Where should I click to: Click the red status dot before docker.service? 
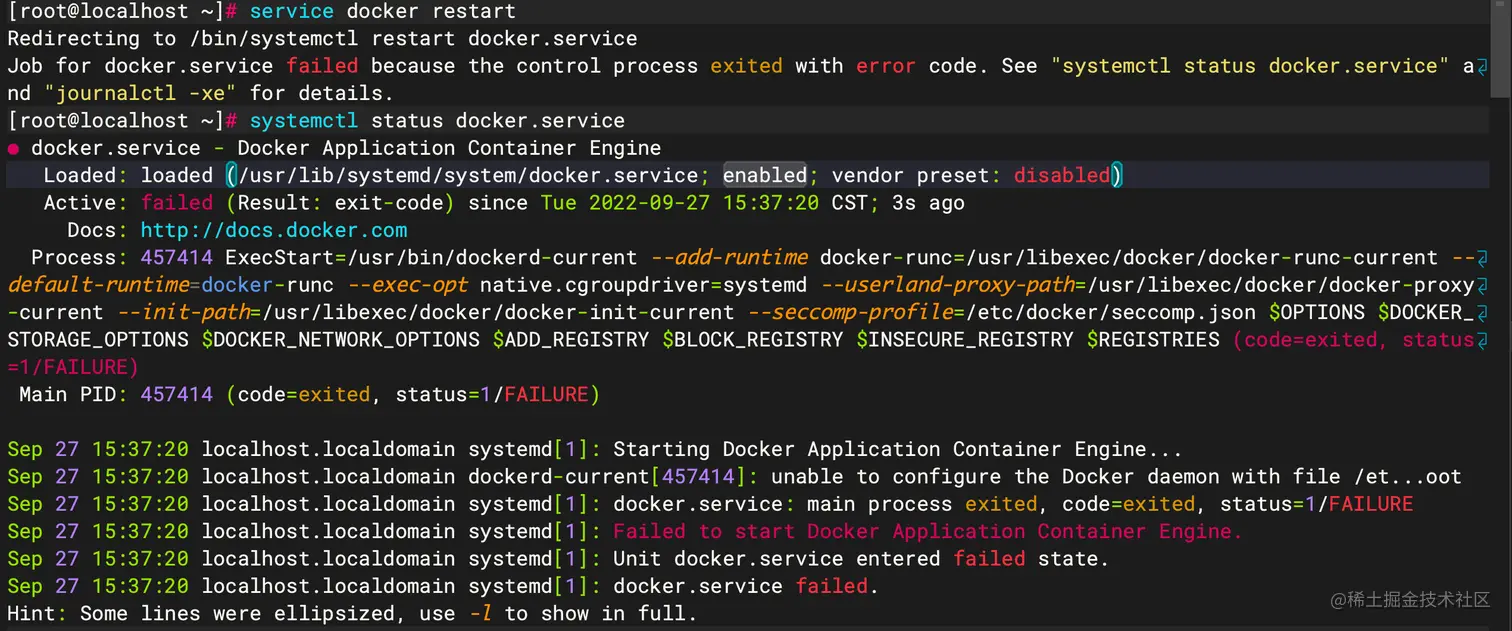coord(13,149)
